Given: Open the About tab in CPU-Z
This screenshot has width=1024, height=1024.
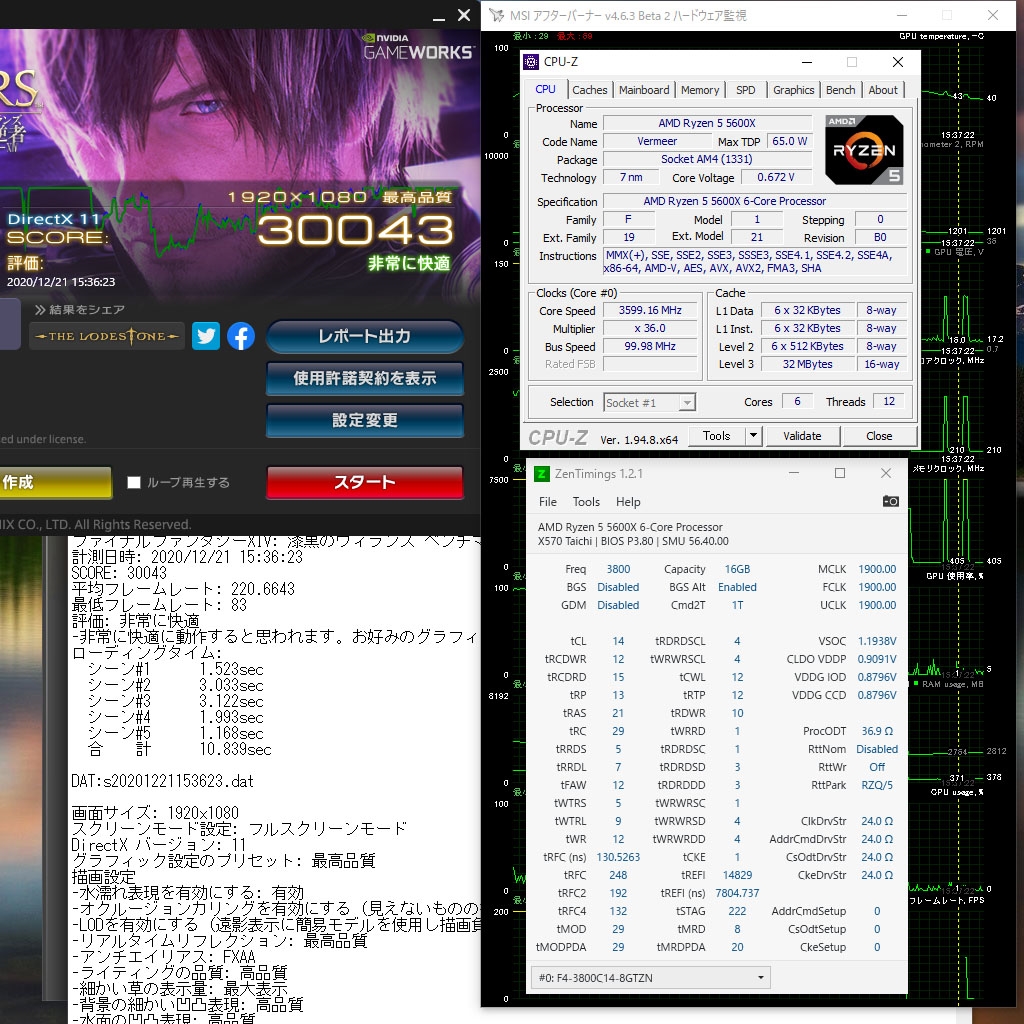Looking at the screenshot, I should (882, 90).
